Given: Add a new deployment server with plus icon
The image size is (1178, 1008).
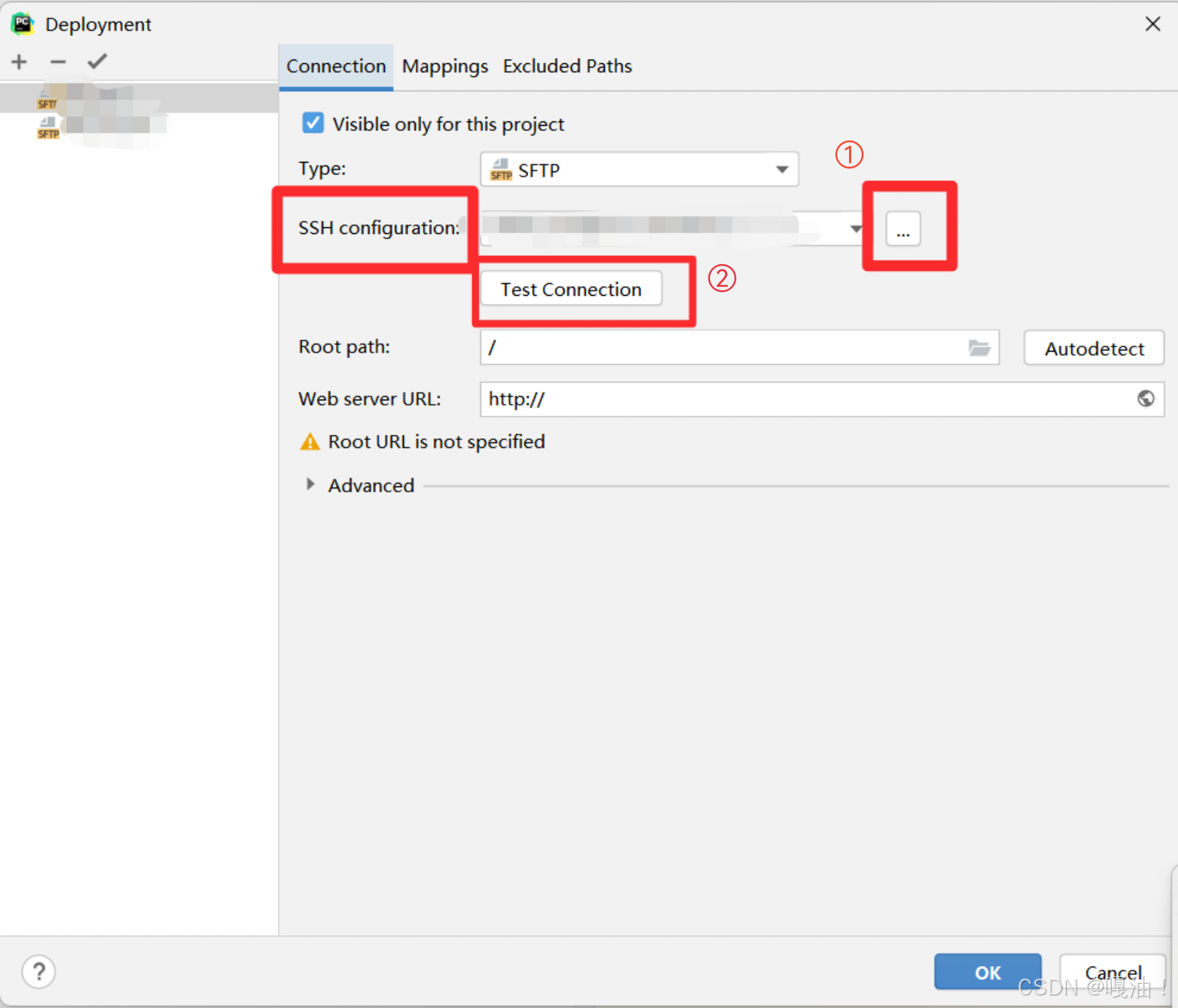Looking at the screenshot, I should [x=19, y=62].
